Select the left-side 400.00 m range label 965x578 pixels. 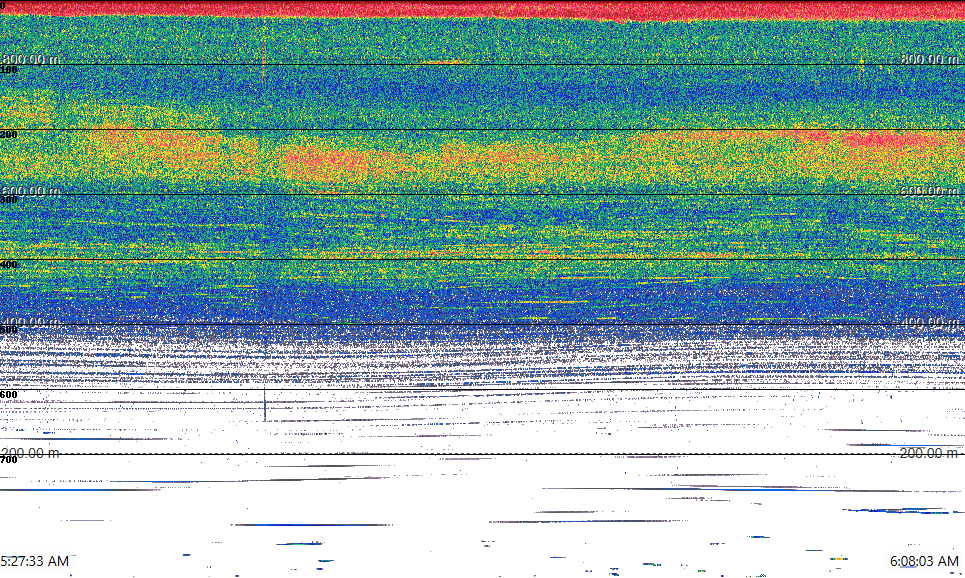[x=31, y=322]
